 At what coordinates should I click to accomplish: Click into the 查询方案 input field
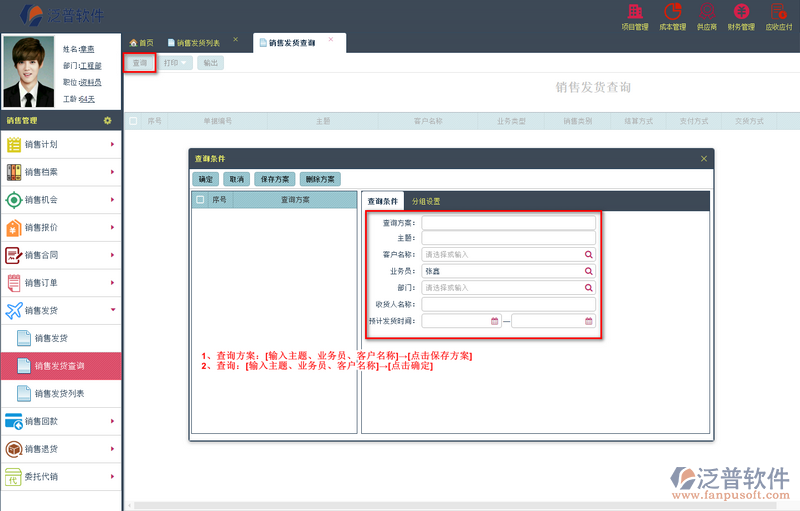pyautogui.click(x=508, y=223)
